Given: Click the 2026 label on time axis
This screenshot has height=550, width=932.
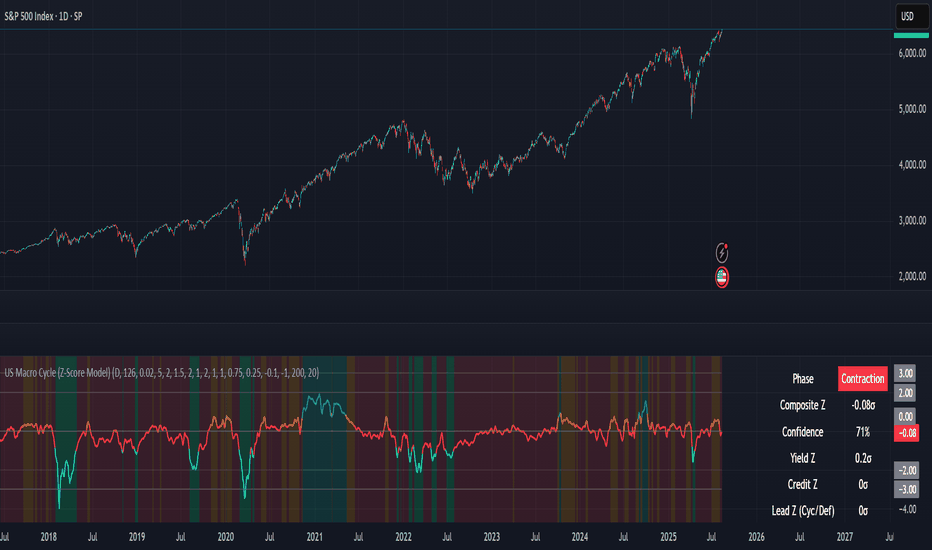Looking at the screenshot, I should click(757, 537).
